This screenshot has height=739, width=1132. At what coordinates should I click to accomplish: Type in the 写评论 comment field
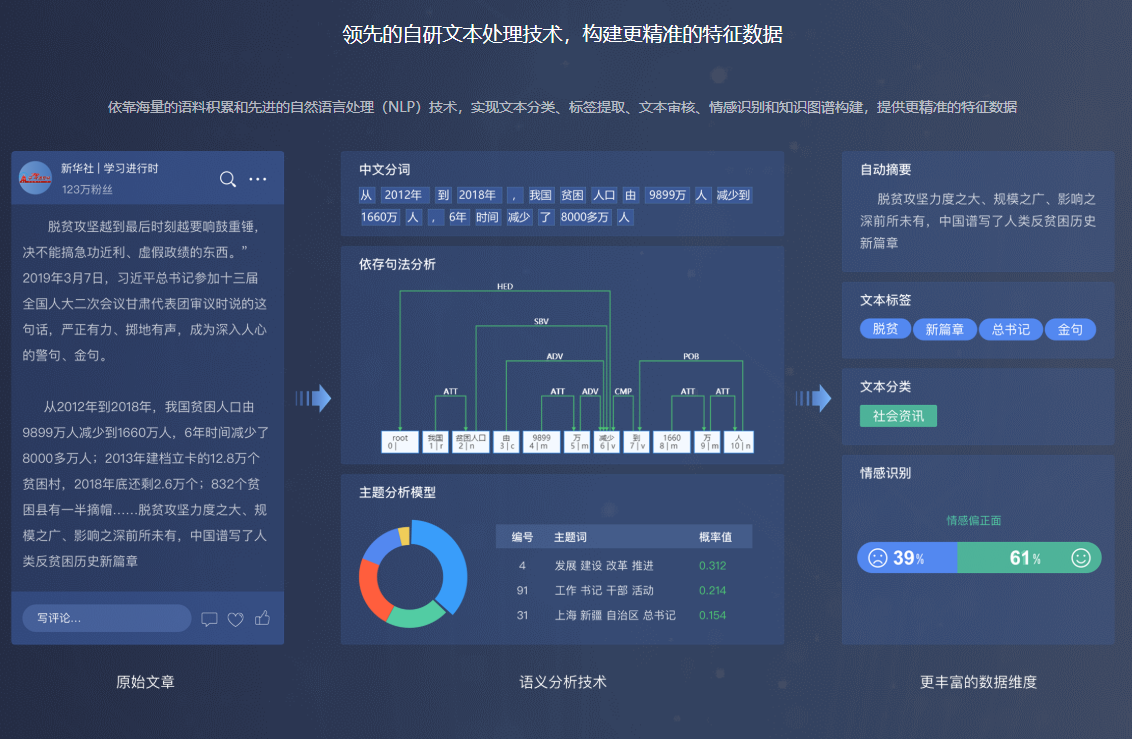pyautogui.click(x=106, y=618)
